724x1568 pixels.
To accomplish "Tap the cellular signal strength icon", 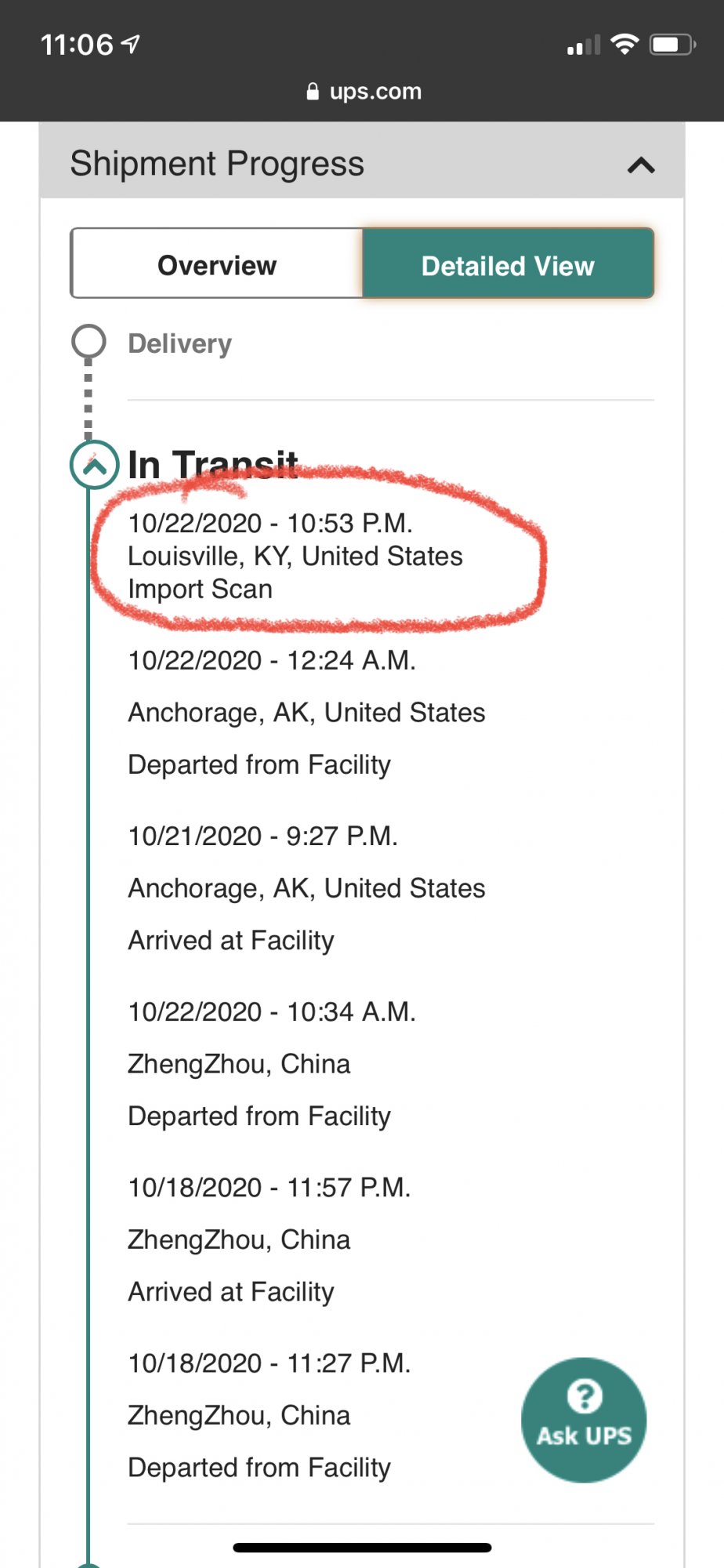I will click(584, 46).
